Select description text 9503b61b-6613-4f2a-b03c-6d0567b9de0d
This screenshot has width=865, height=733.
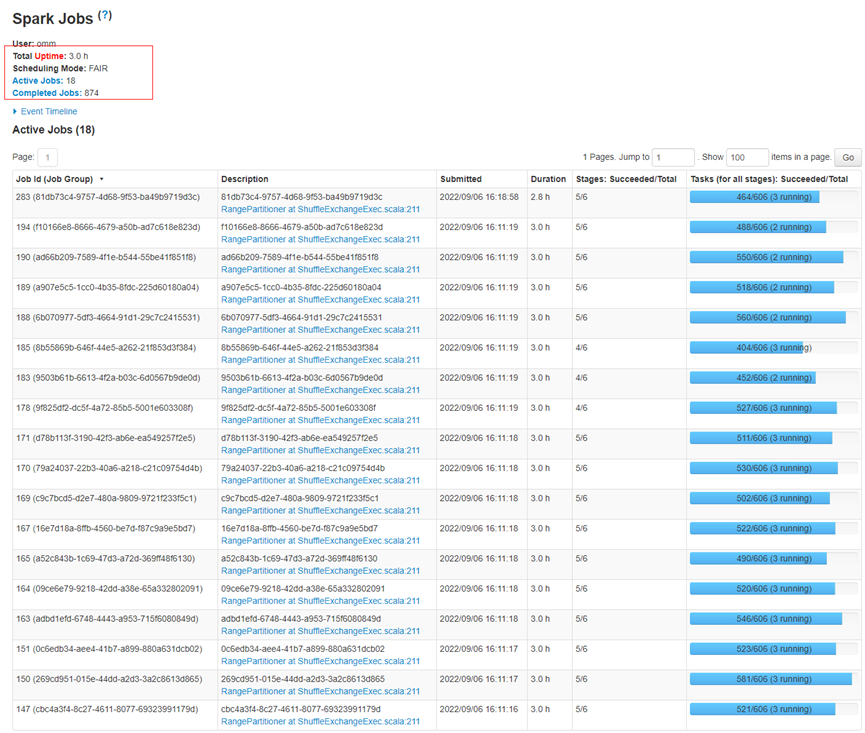click(x=302, y=378)
